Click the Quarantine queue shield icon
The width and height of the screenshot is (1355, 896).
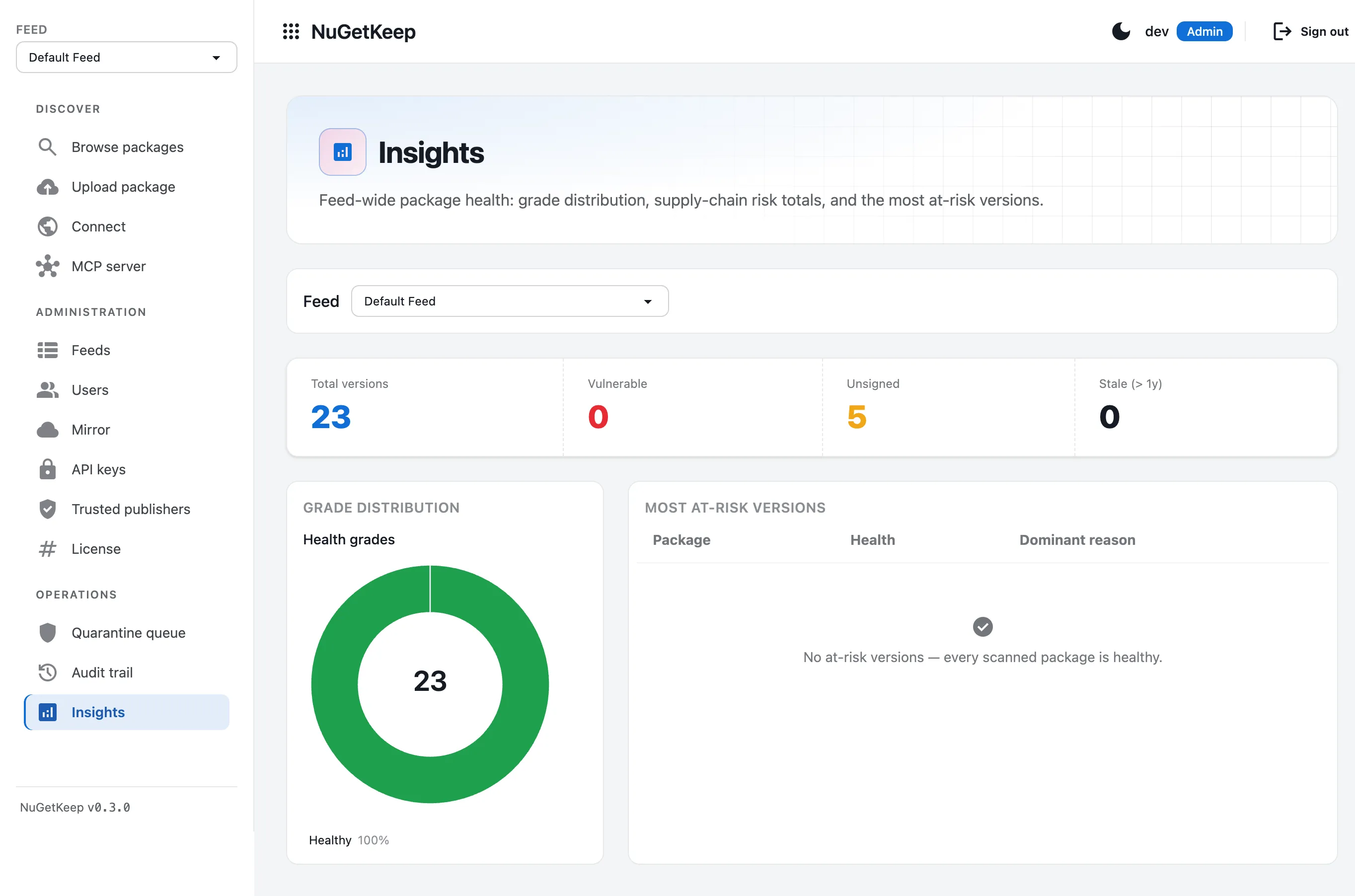(47, 633)
